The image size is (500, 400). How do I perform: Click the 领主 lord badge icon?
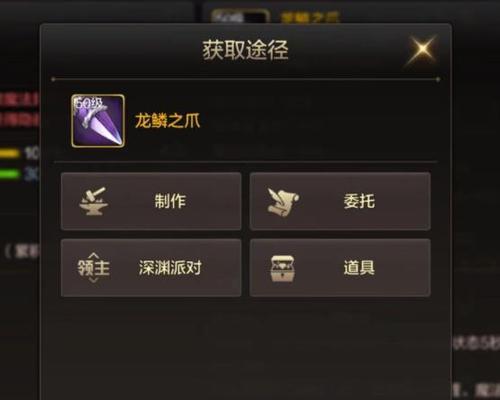(x=94, y=268)
